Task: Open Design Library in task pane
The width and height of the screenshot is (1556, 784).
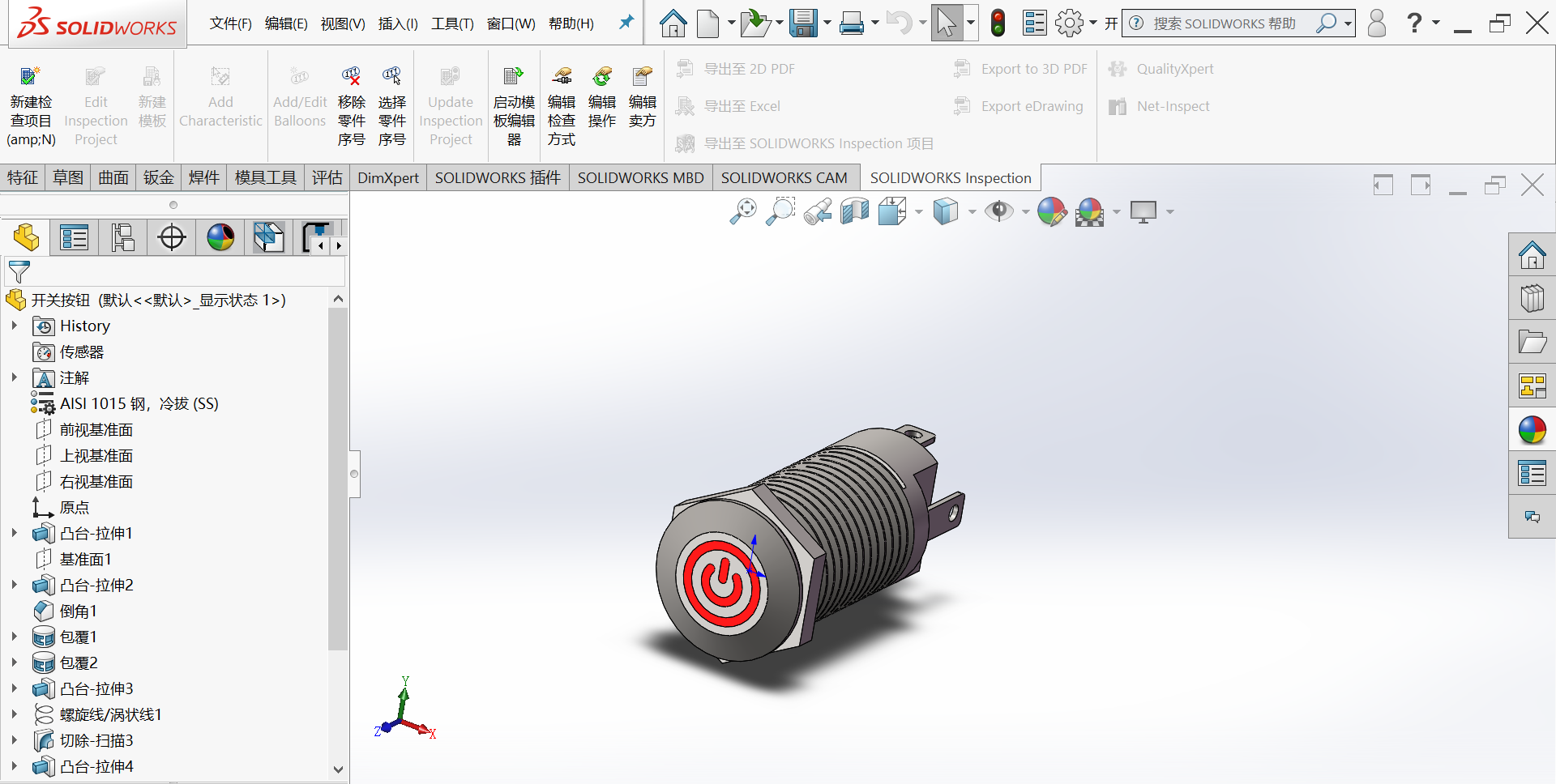Action: (x=1532, y=299)
